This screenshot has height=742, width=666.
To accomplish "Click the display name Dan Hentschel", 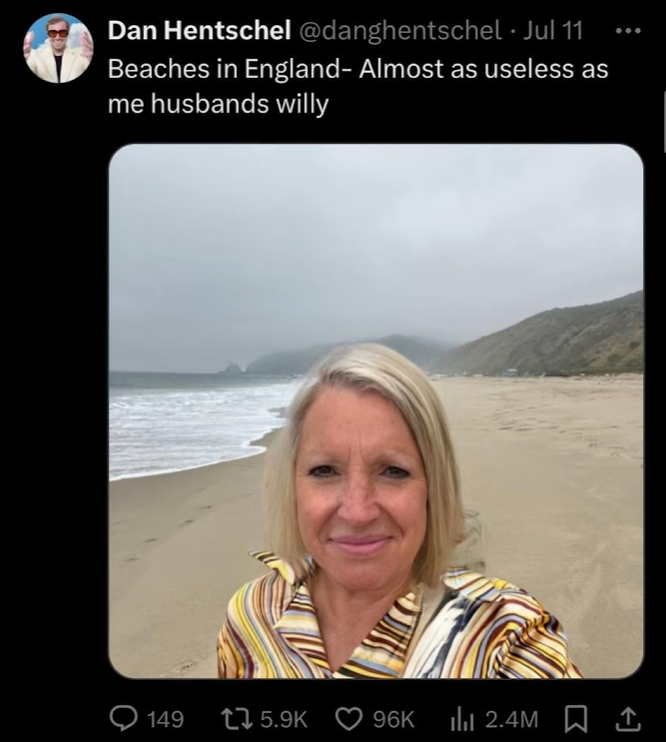I will 196,30.
